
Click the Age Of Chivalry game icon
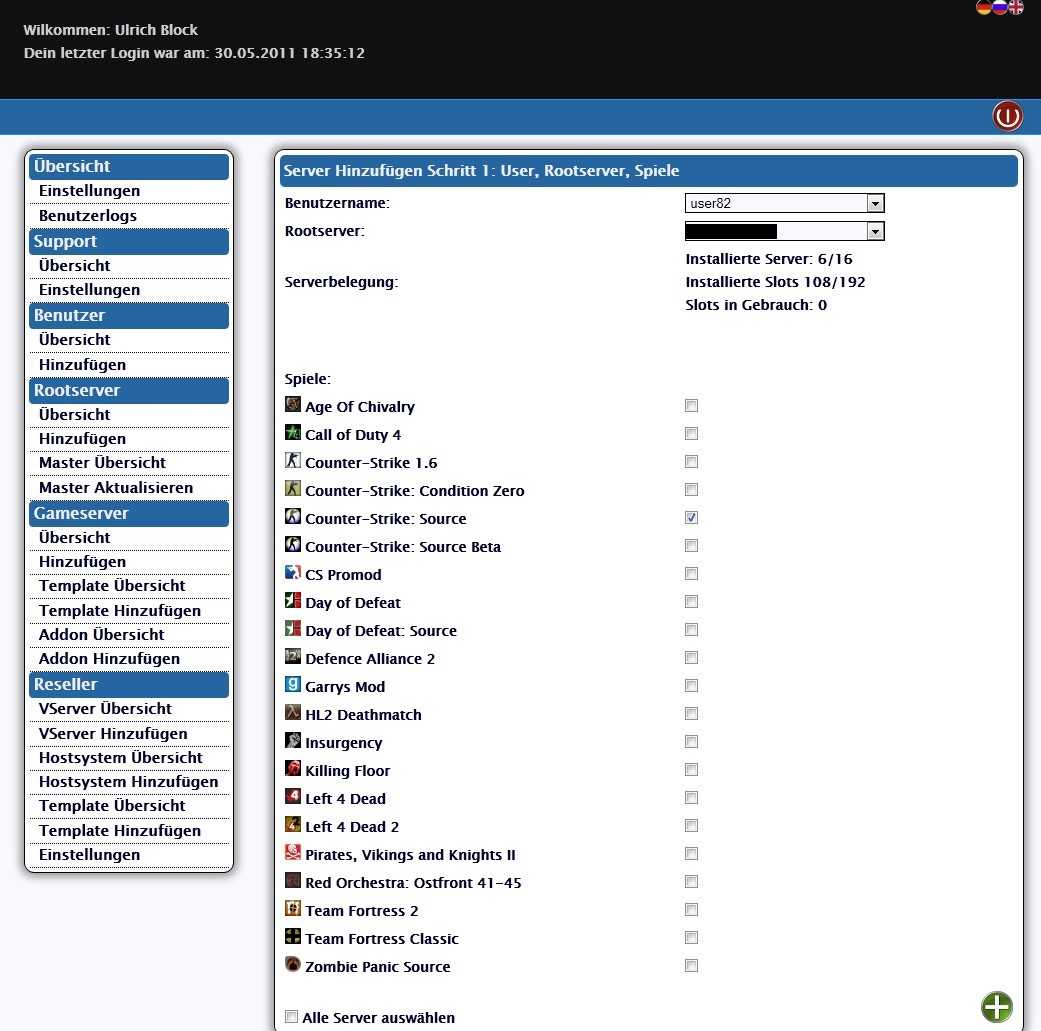[x=293, y=404]
